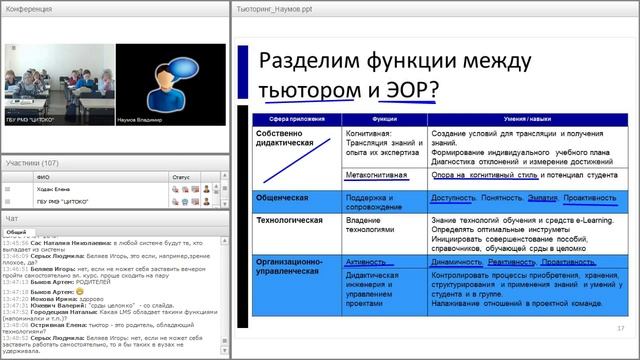Click Организационно-управленческая row label

(x=289, y=267)
